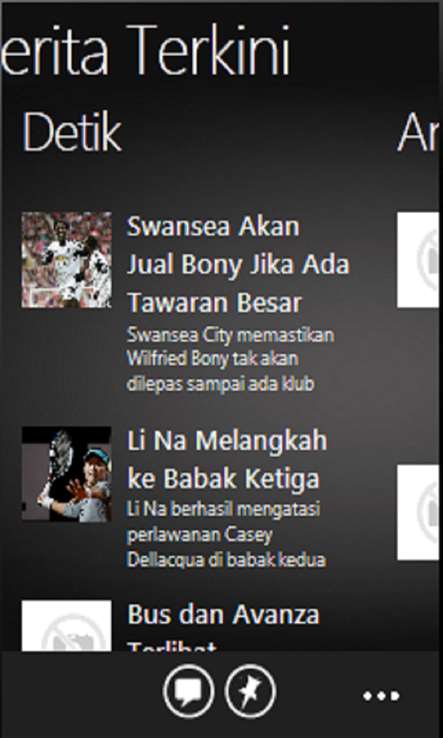Switch to the partially visible 'Ar' tab

click(417, 133)
